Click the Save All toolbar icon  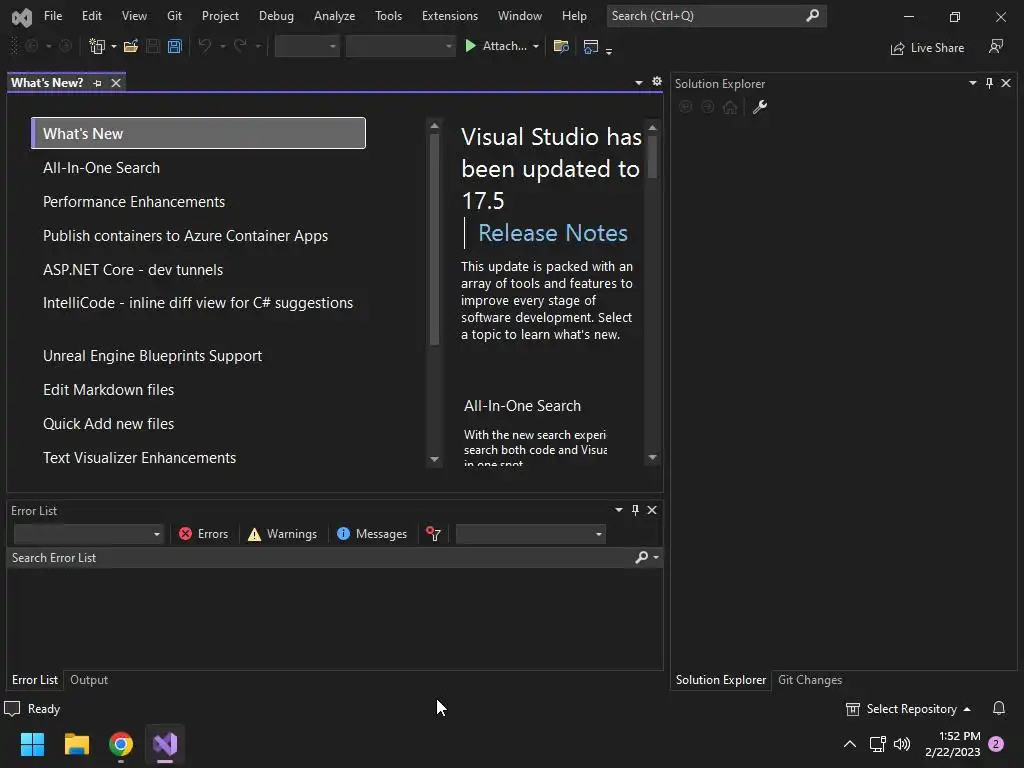tap(174, 46)
